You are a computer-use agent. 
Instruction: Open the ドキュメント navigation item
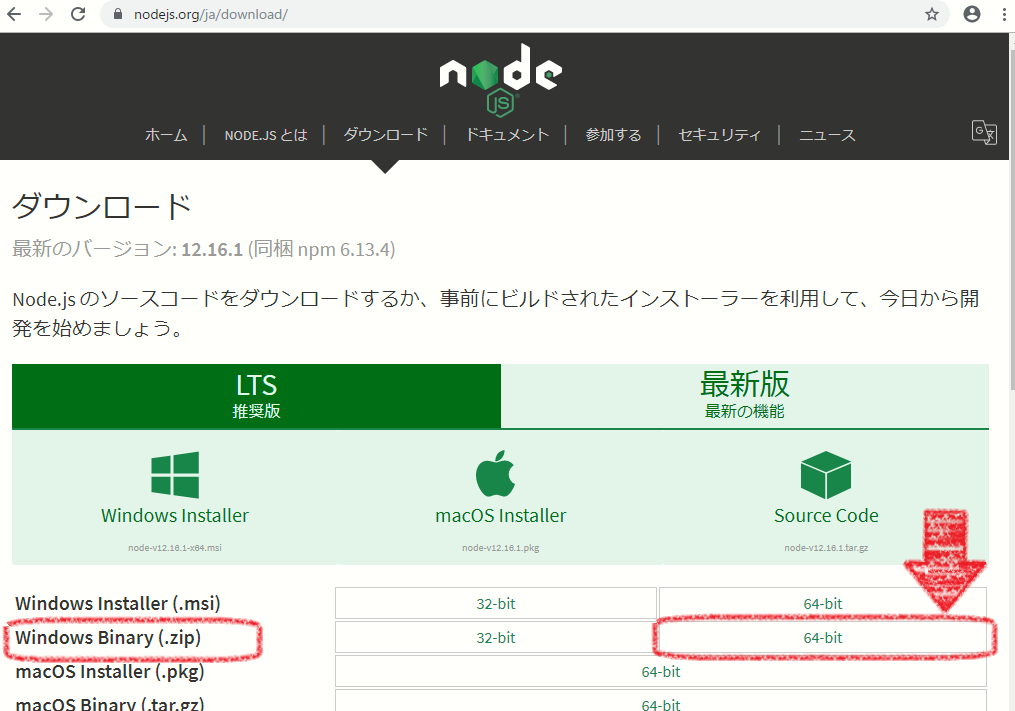508,135
